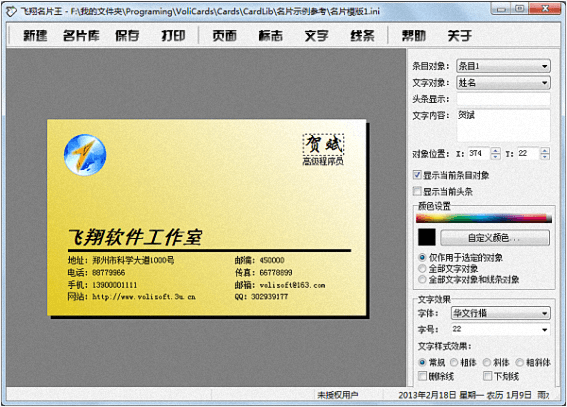Click the application icon in title bar
This screenshot has height=407, width=567.
(x=11, y=12)
